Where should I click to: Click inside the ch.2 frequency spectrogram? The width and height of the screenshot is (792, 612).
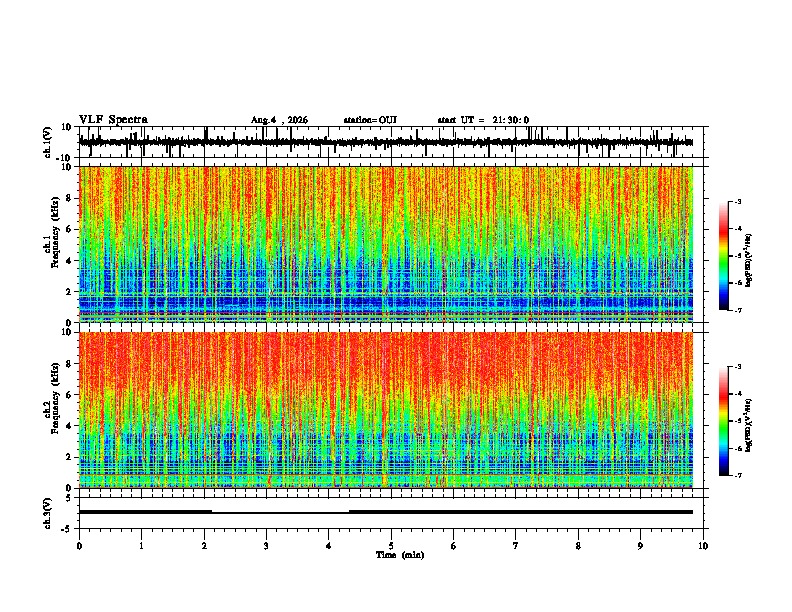[x=386, y=410]
